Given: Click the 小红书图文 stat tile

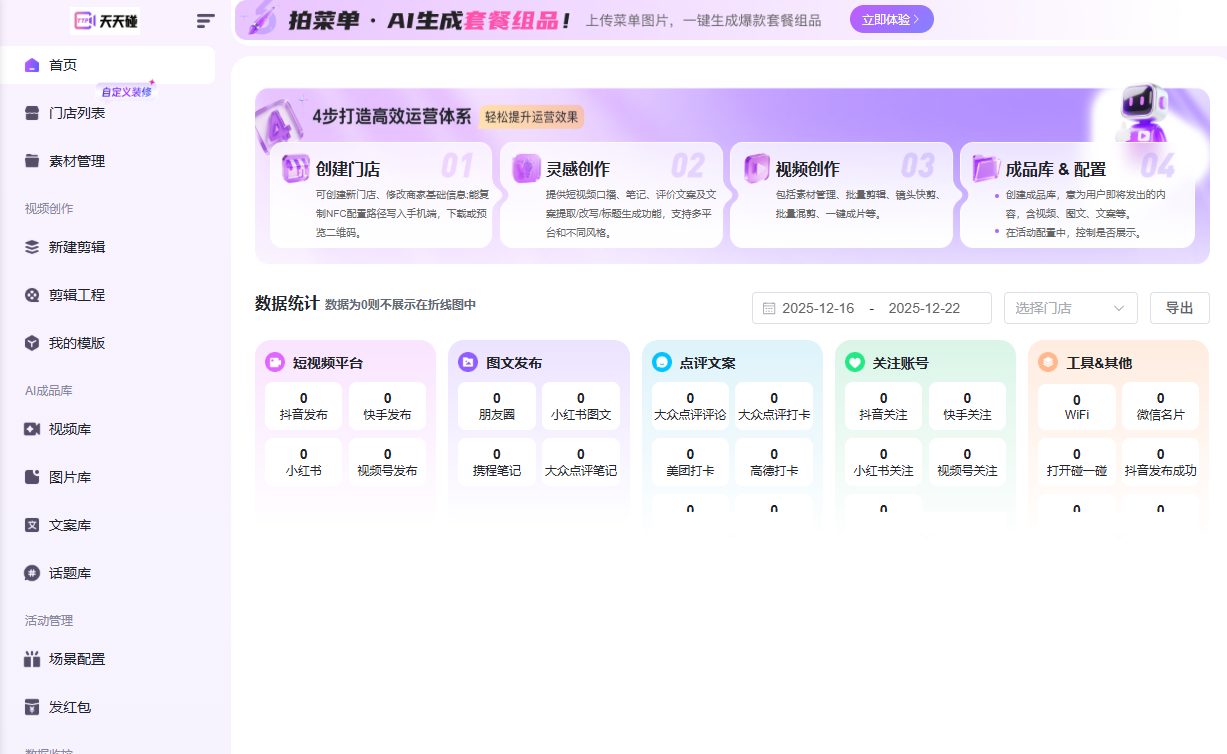Looking at the screenshot, I should (x=581, y=406).
